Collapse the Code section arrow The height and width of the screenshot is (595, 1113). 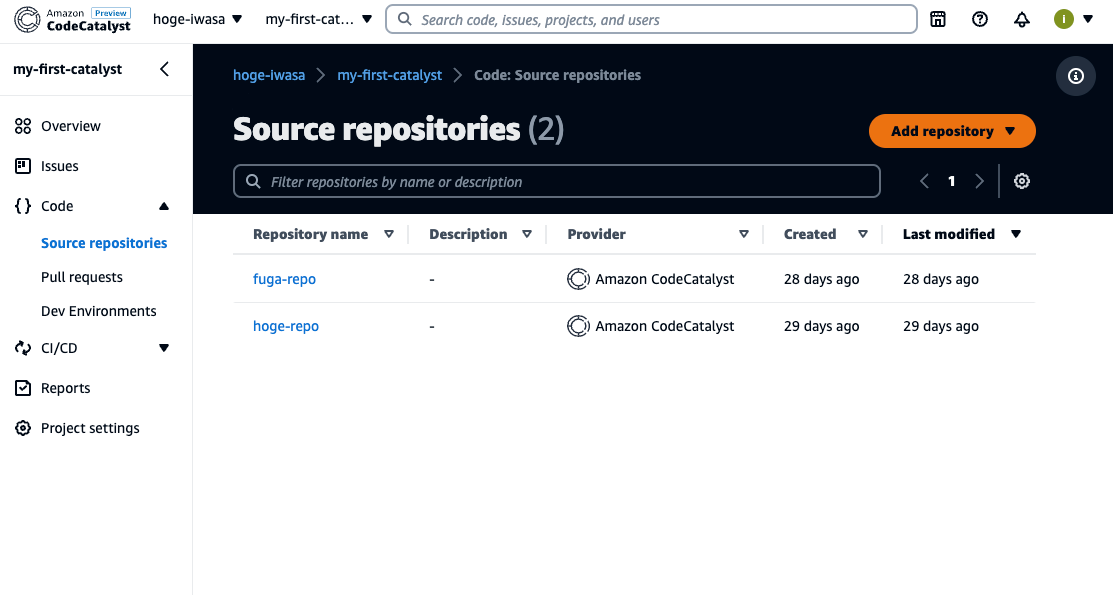(164, 206)
